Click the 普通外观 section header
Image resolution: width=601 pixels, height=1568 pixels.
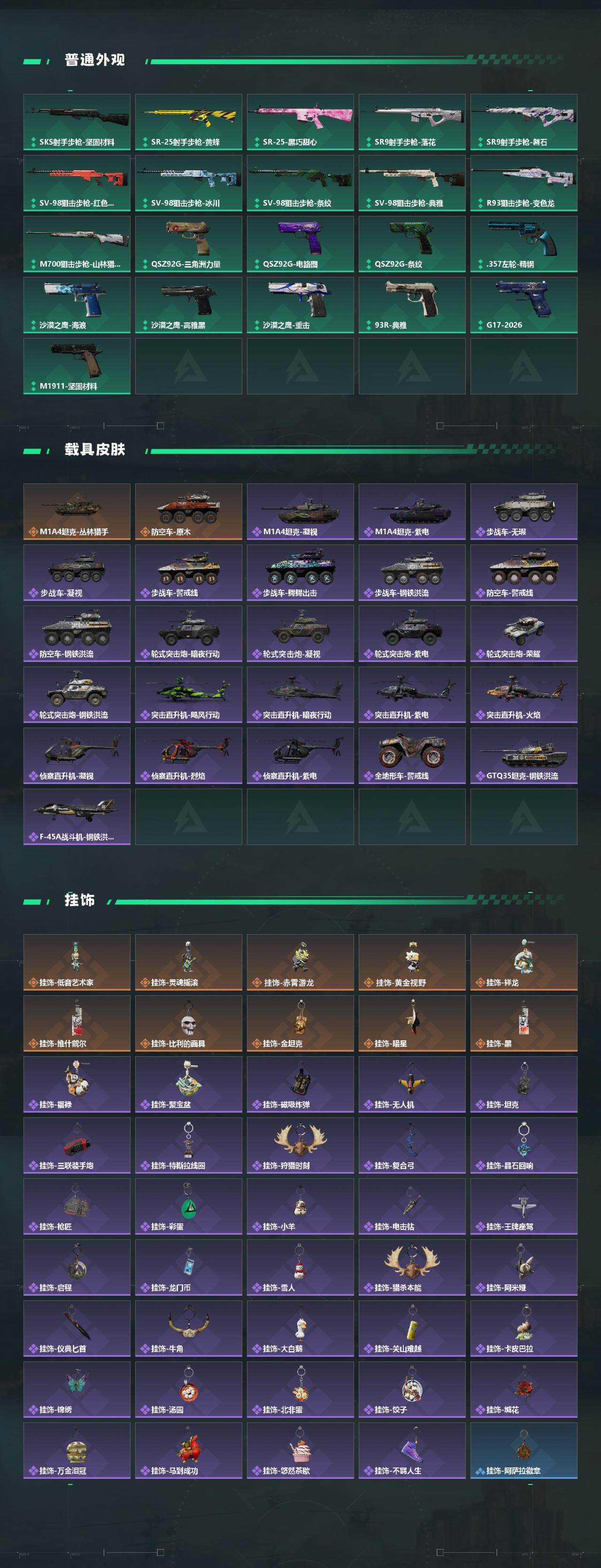94,60
